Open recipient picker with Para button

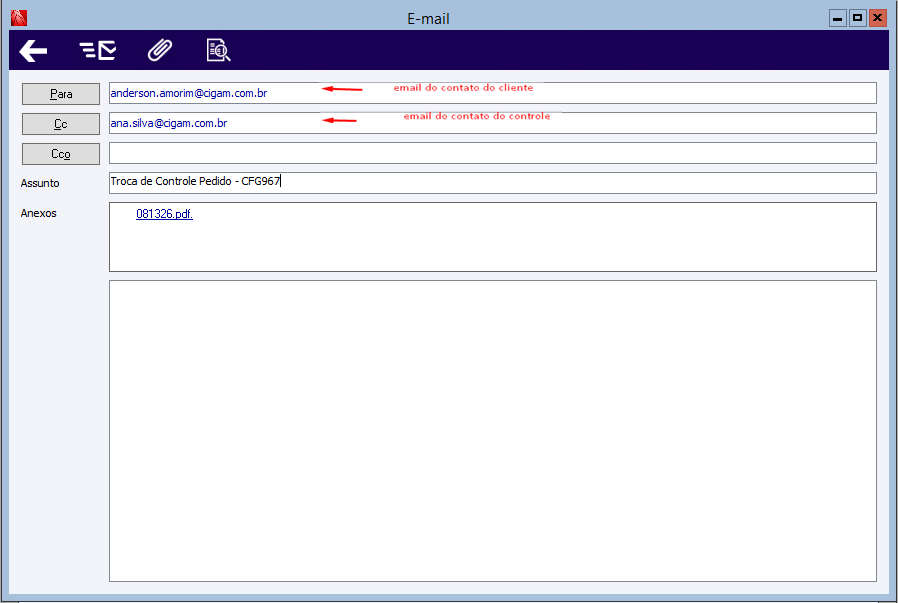[61, 94]
